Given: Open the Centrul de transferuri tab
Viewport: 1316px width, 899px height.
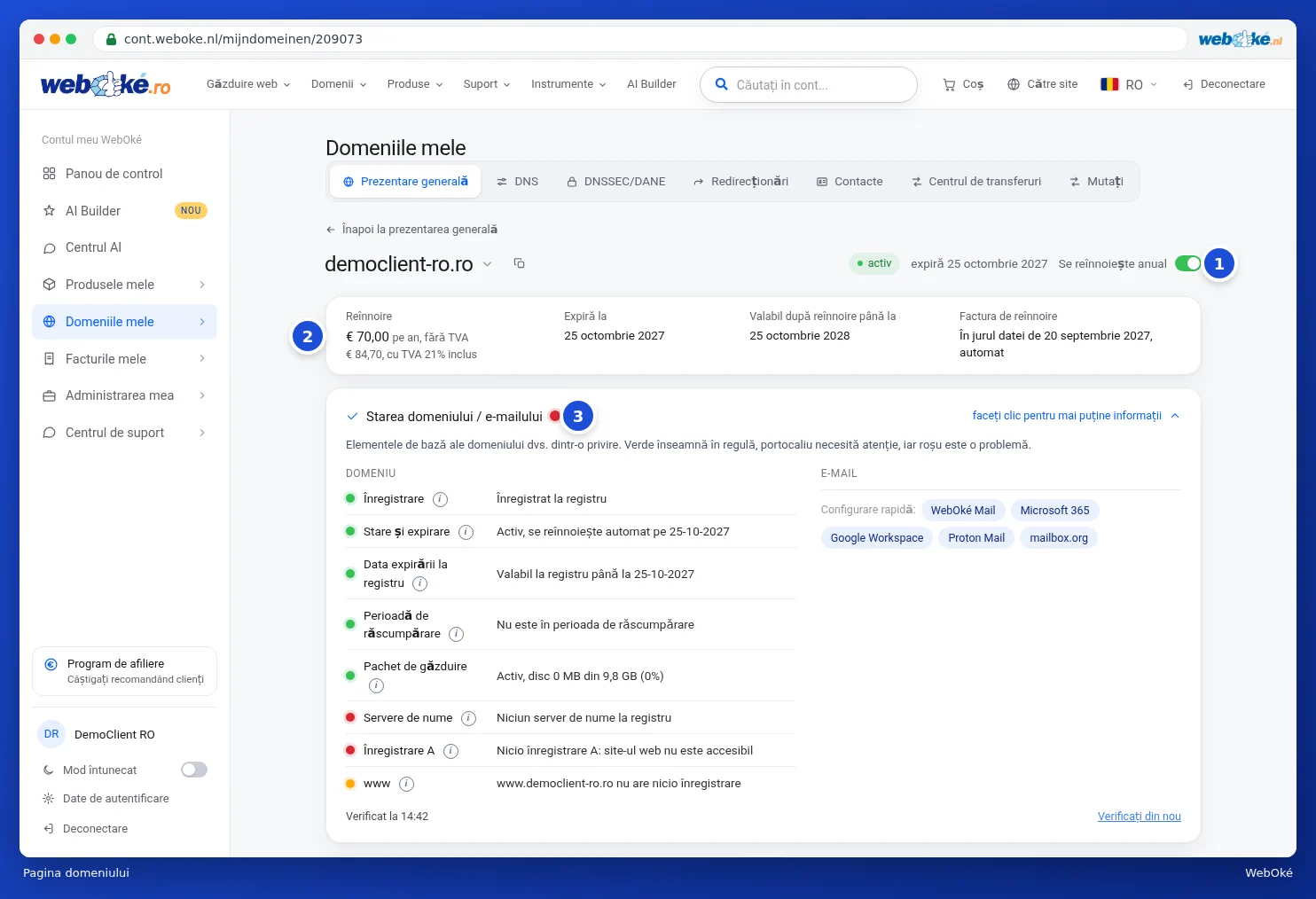Looking at the screenshot, I should [x=976, y=182].
